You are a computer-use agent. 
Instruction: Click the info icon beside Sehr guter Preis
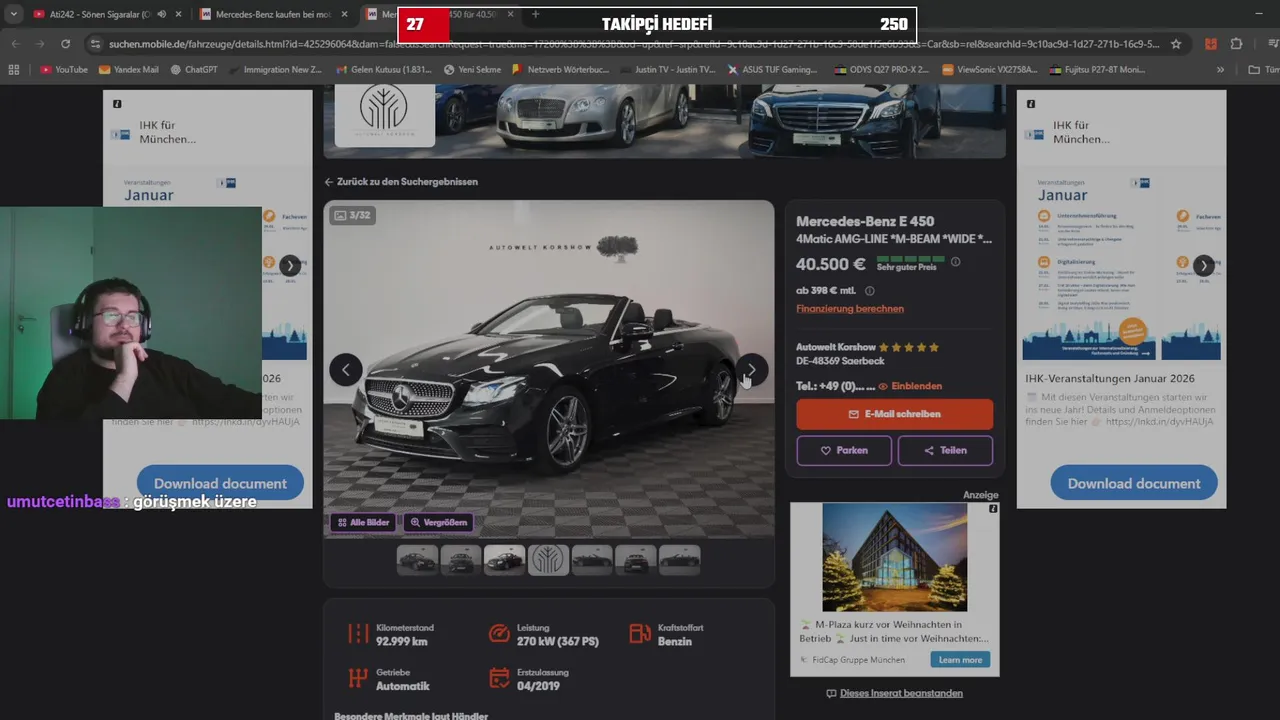tap(955, 262)
